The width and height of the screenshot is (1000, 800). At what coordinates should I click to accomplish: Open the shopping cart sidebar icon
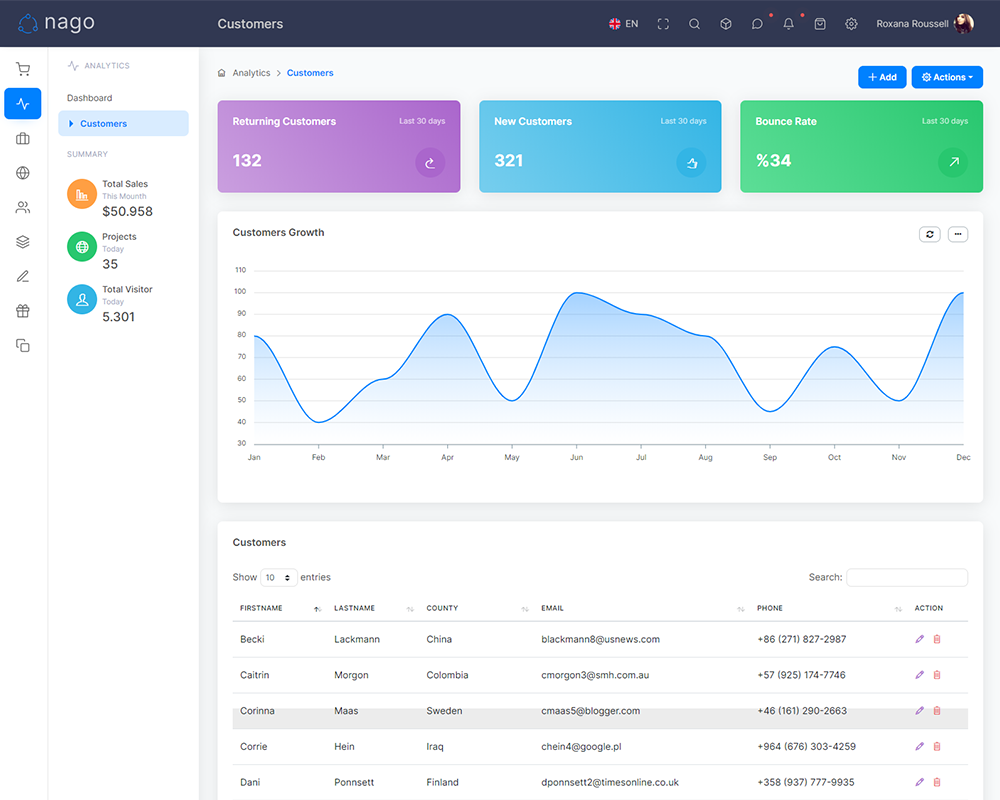coord(23,69)
